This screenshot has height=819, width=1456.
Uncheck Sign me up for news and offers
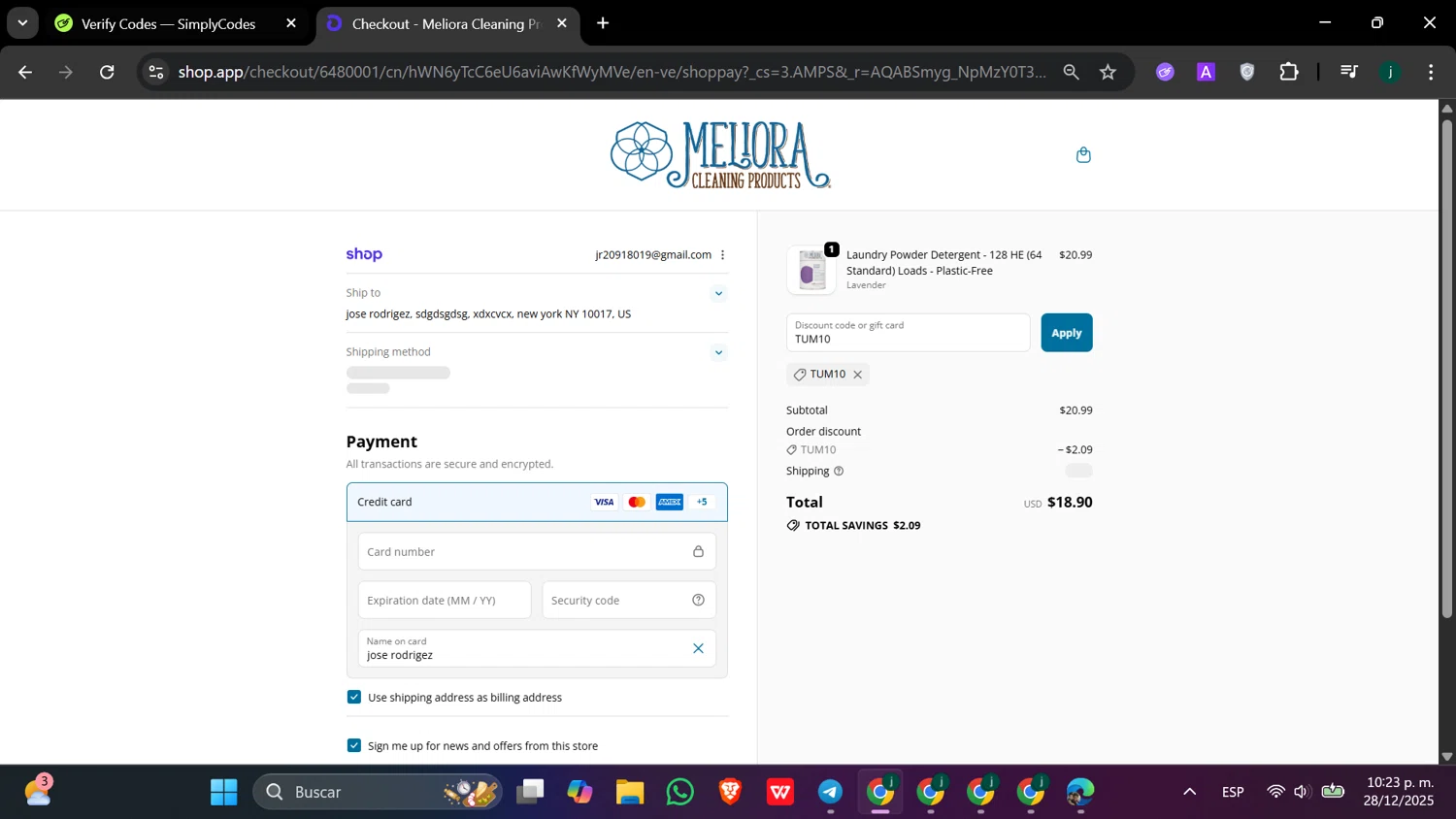[354, 745]
